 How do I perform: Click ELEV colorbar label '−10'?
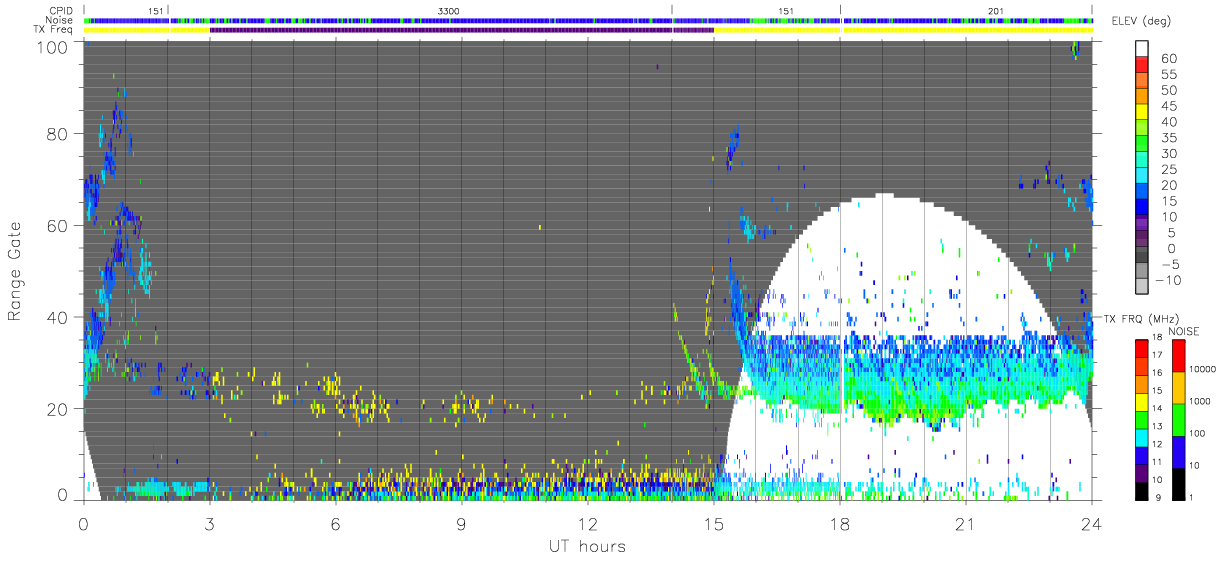pos(1170,282)
